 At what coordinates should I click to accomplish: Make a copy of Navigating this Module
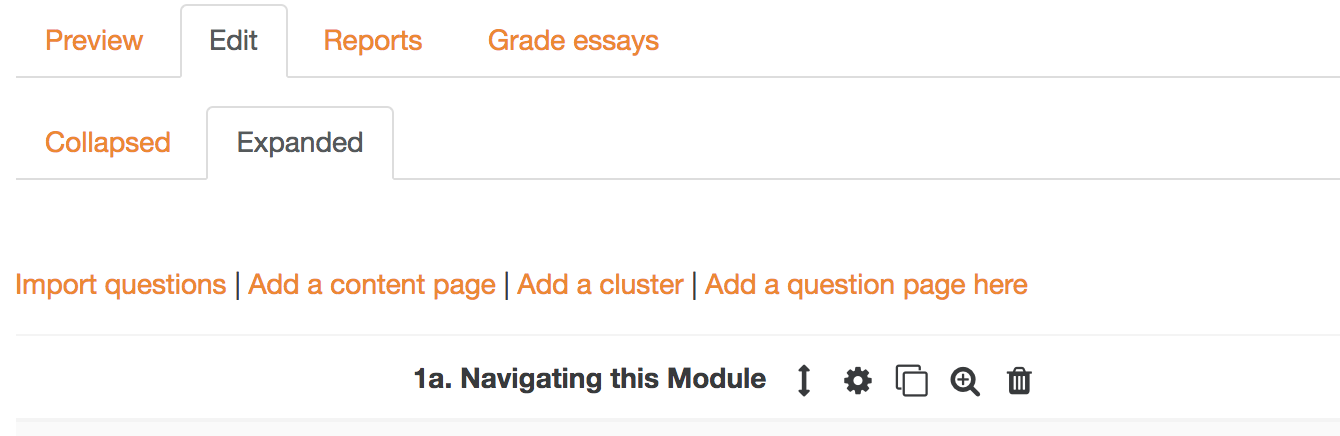pyautogui.click(x=911, y=381)
